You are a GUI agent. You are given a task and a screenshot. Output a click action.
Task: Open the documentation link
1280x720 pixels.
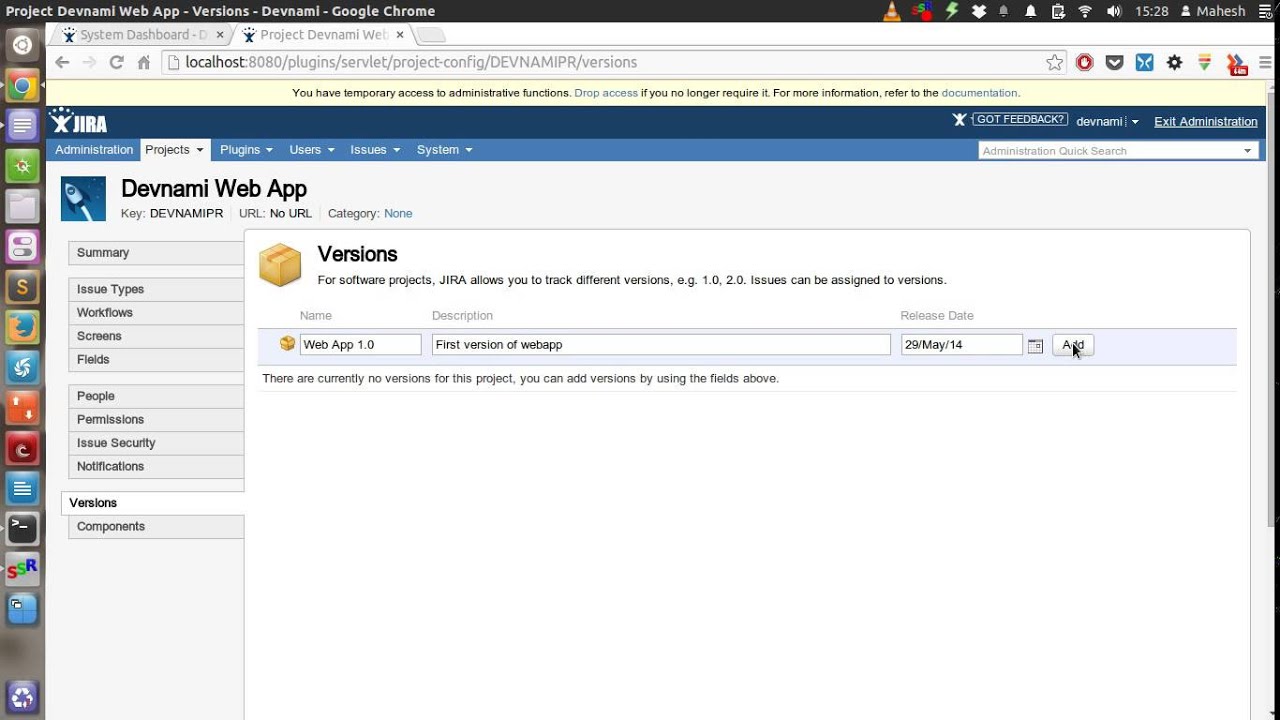tap(979, 93)
